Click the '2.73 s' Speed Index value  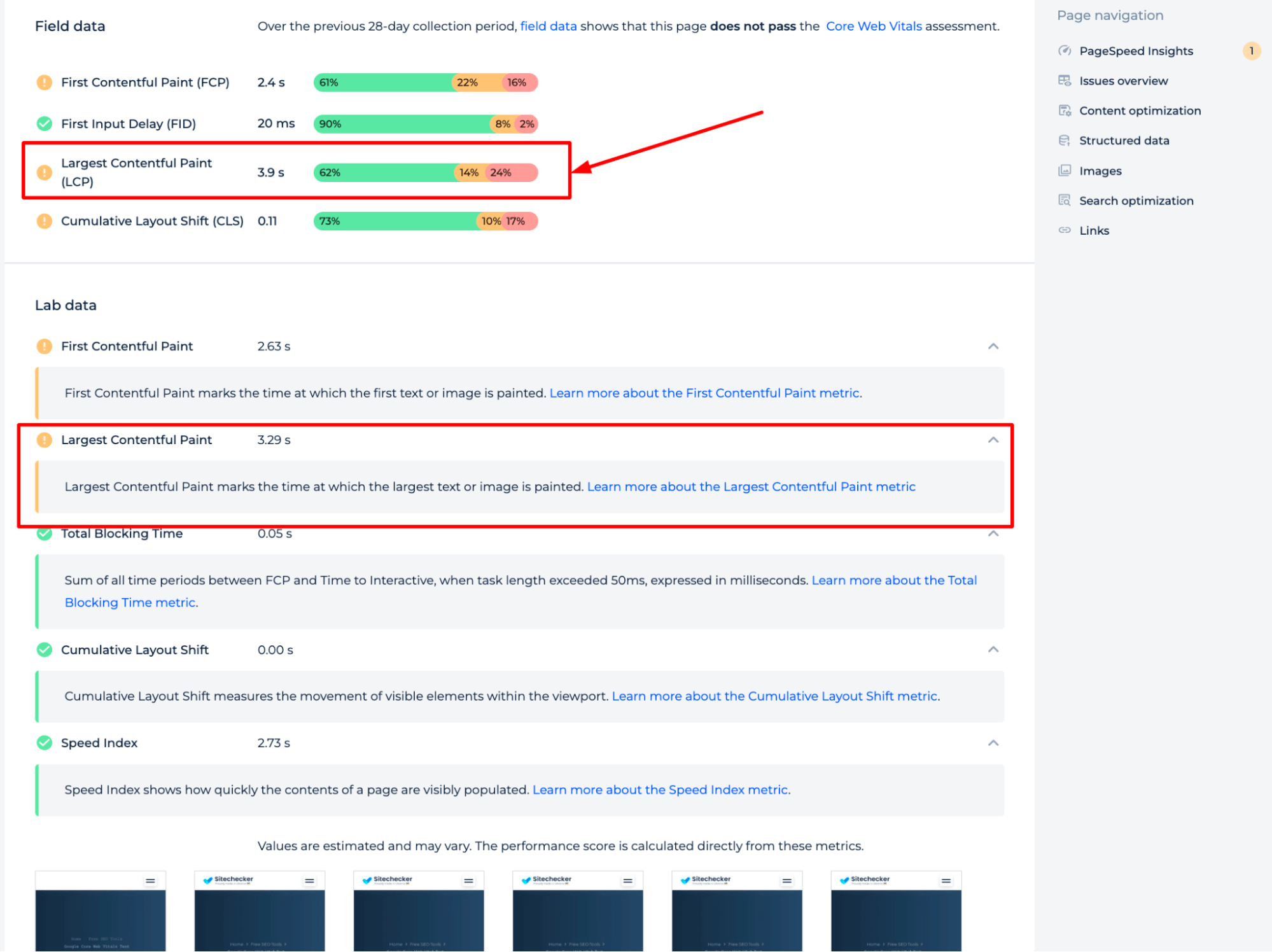[274, 743]
